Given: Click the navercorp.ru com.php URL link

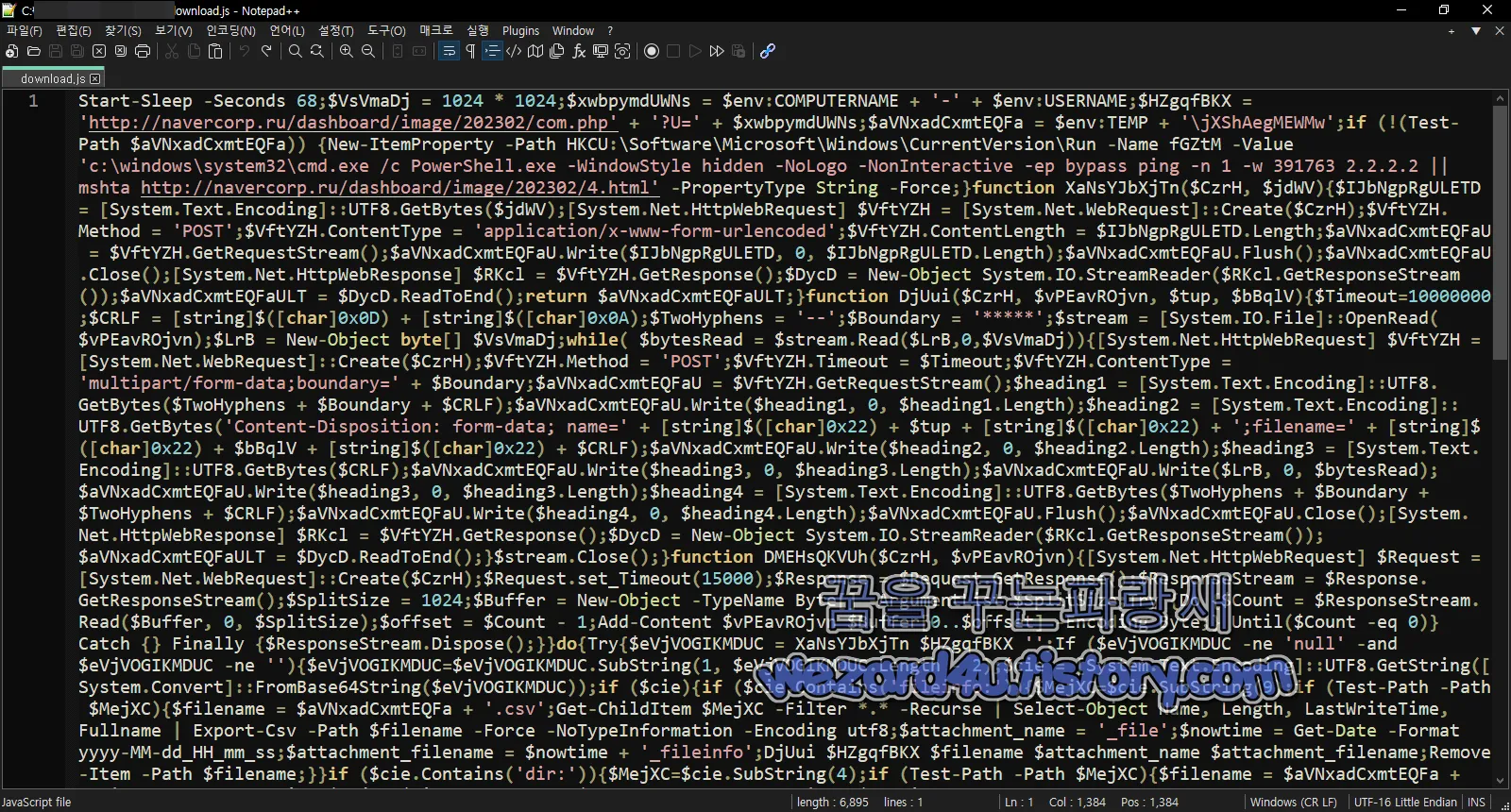Looking at the screenshot, I should click(352, 123).
